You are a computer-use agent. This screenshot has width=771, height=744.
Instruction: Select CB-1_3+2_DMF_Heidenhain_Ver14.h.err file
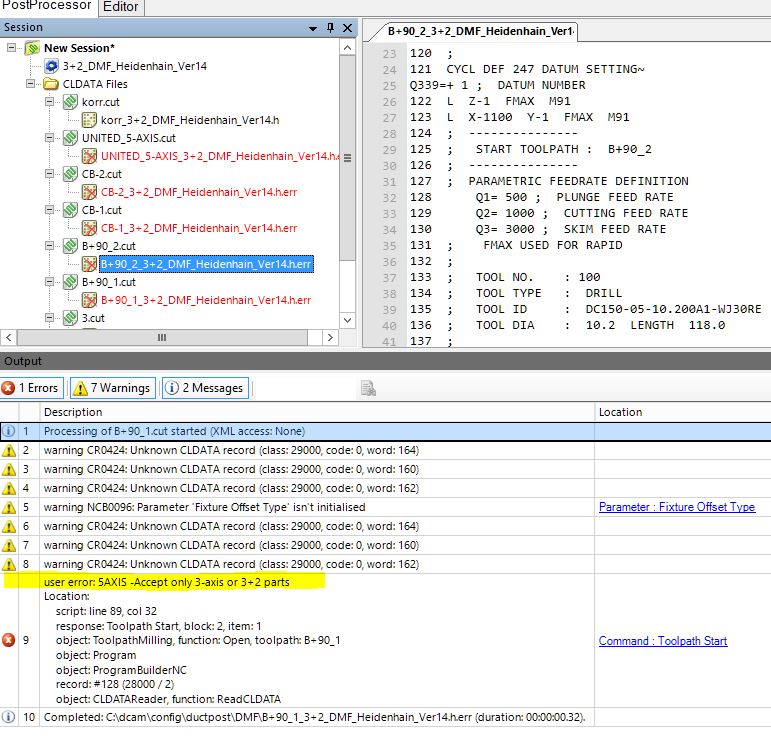199,228
